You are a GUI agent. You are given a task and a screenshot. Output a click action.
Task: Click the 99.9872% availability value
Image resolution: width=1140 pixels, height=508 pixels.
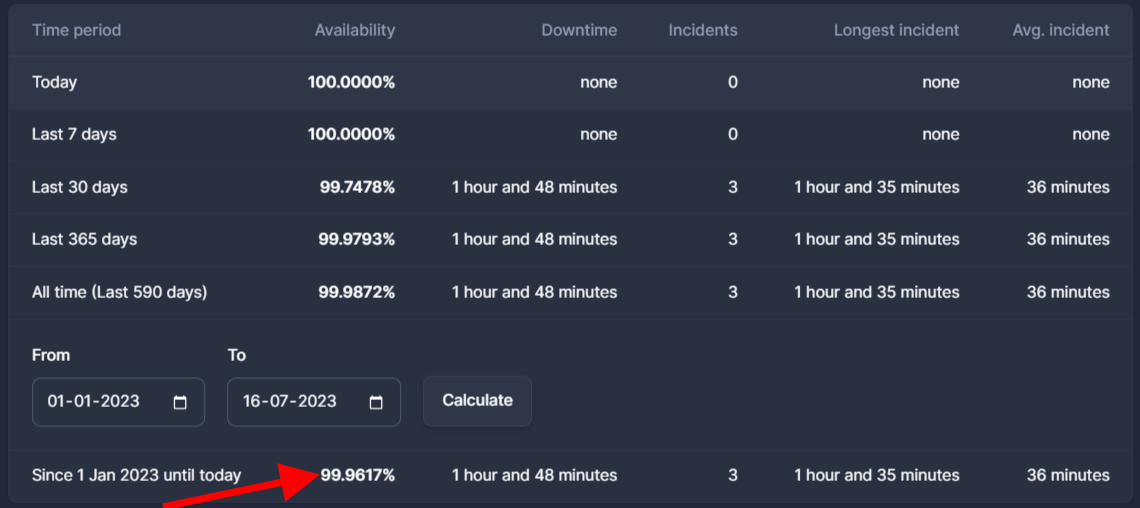pos(357,292)
